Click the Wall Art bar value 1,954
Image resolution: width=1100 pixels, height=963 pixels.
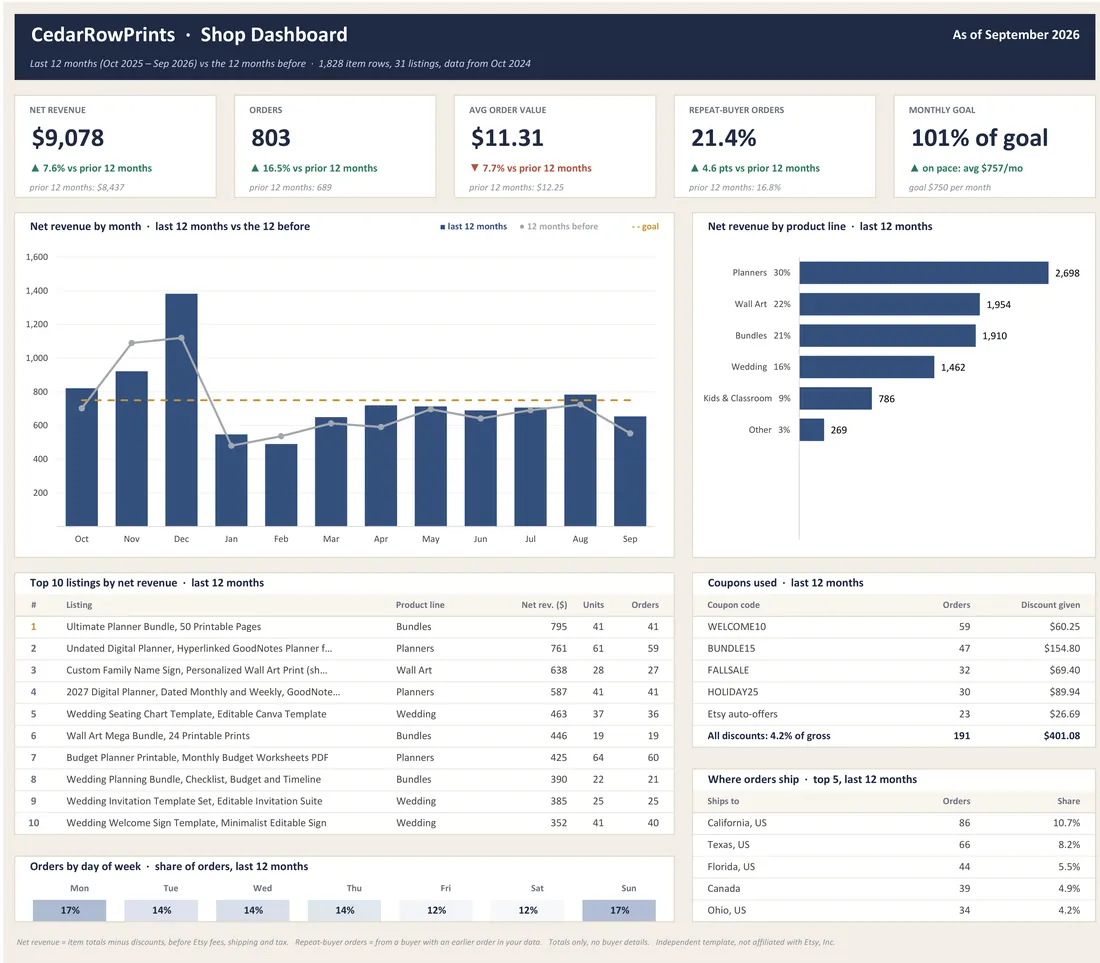click(998, 304)
